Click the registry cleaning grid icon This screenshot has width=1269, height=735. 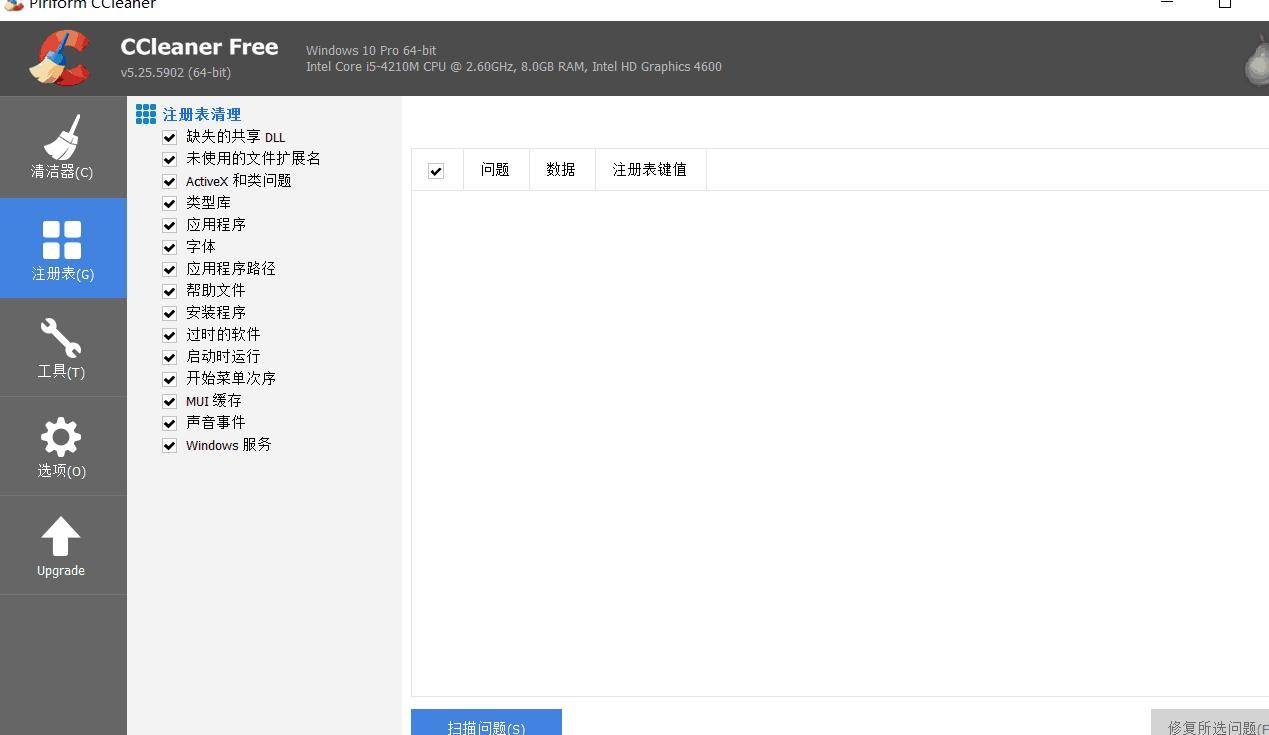(146, 114)
